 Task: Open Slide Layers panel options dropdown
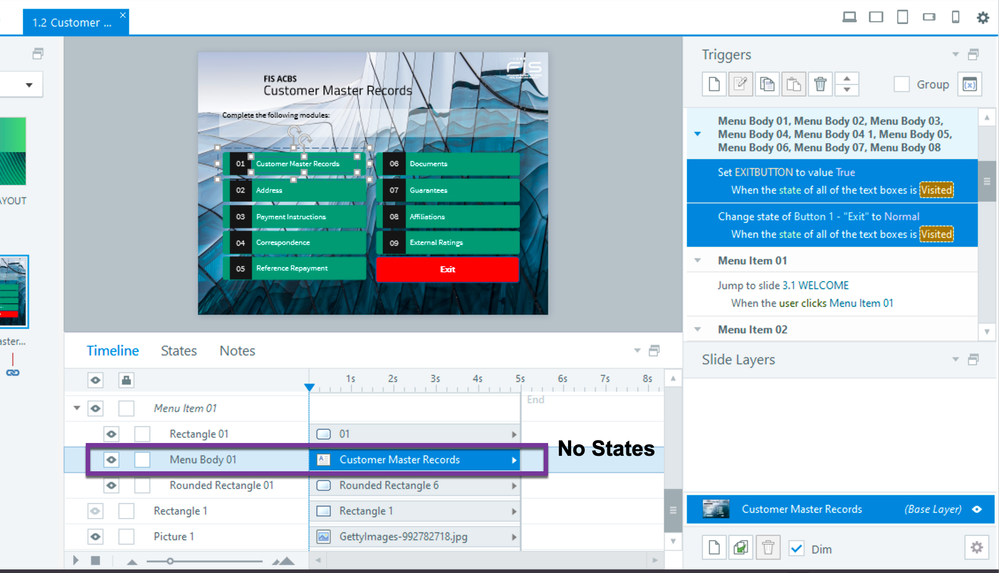pos(955,360)
